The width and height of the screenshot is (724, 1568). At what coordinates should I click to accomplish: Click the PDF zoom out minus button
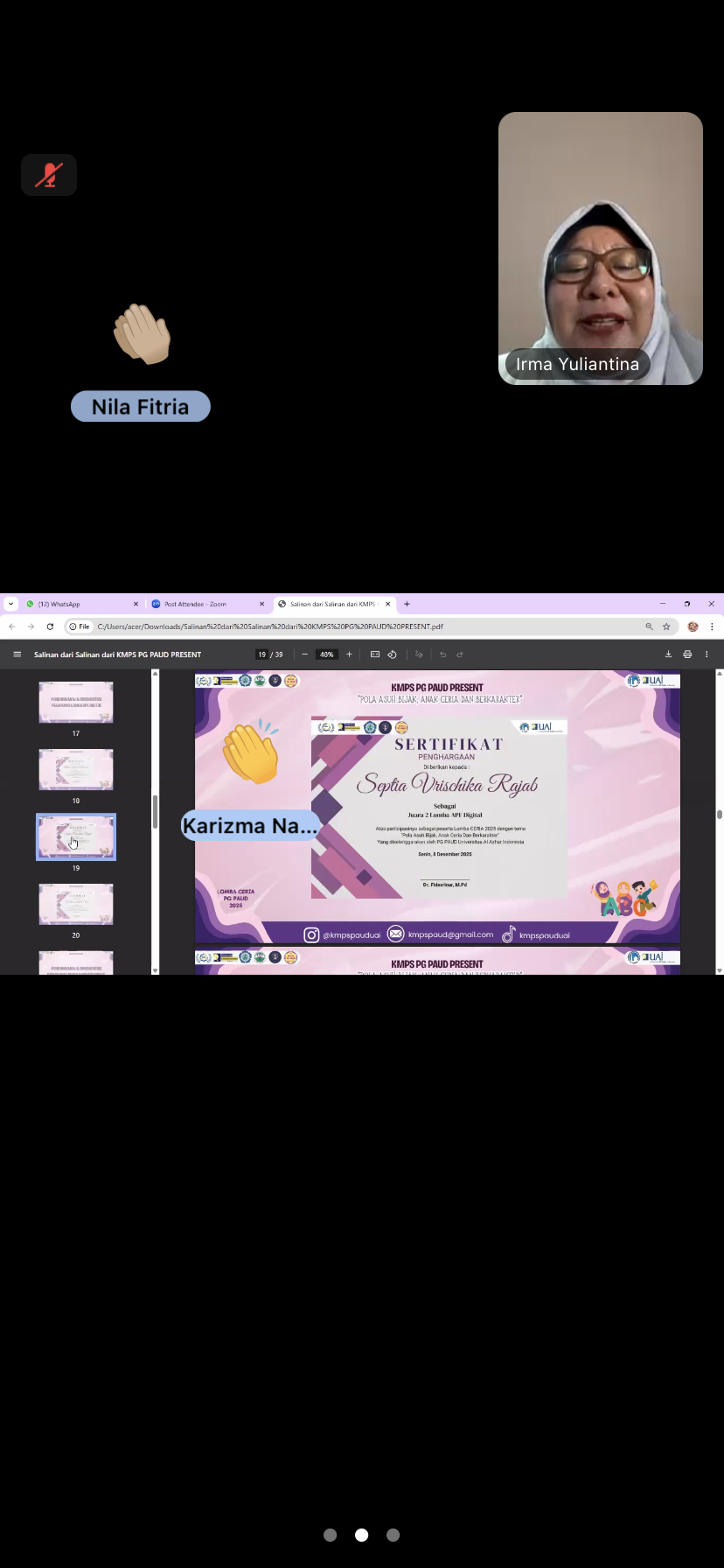304,654
